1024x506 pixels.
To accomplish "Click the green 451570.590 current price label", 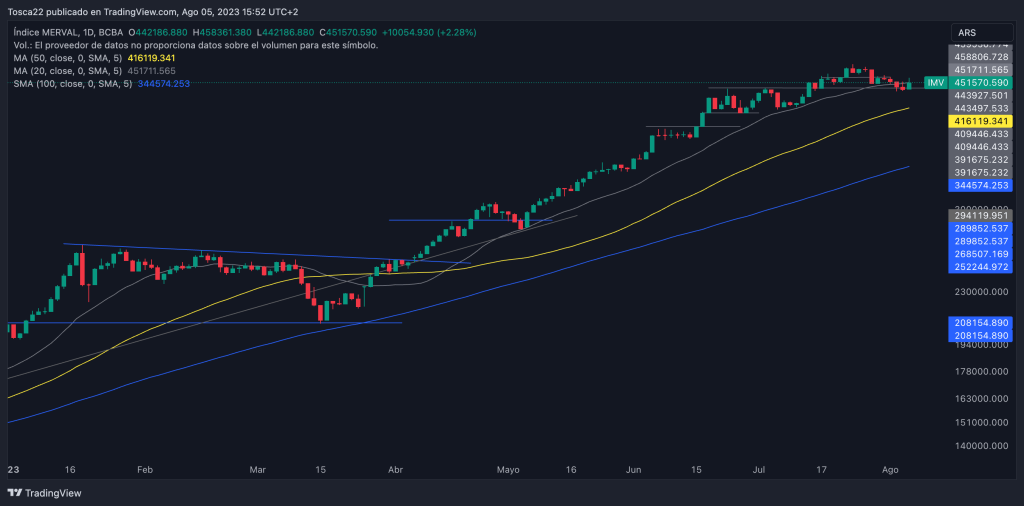I will [x=981, y=82].
